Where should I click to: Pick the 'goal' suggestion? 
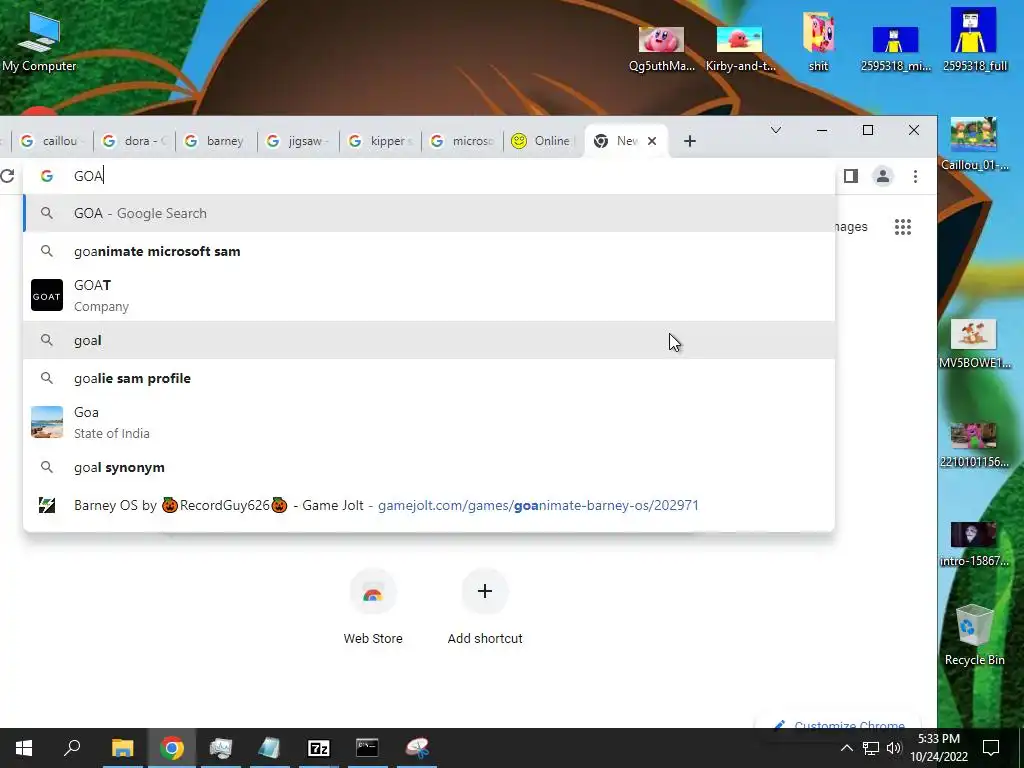(429, 340)
